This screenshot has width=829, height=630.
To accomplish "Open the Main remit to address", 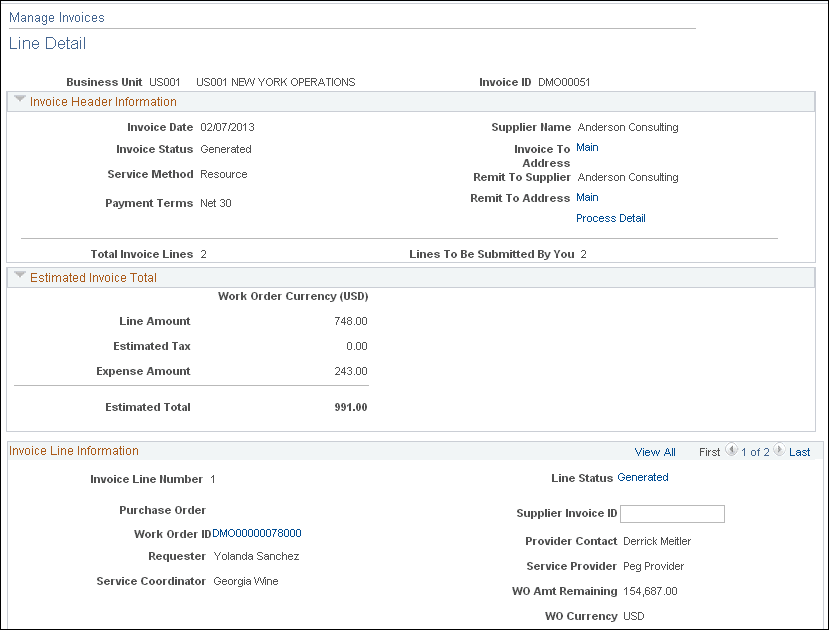I will [x=587, y=197].
